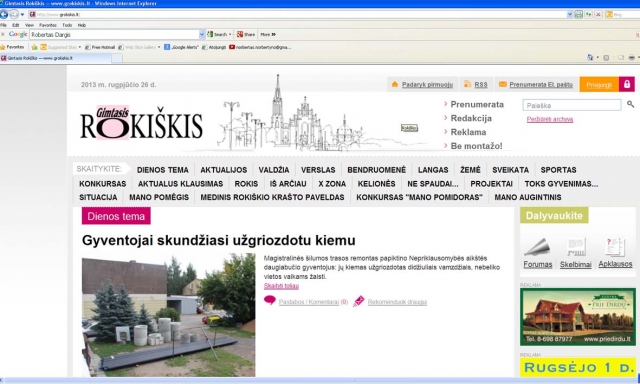This screenshot has width=640, height=384.
Task: Open the Be montažo! link
Action: tap(476, 146)
